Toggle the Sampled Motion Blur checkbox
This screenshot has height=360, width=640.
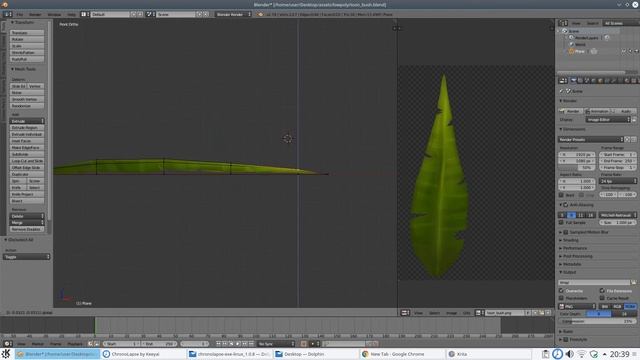(566, 232)
